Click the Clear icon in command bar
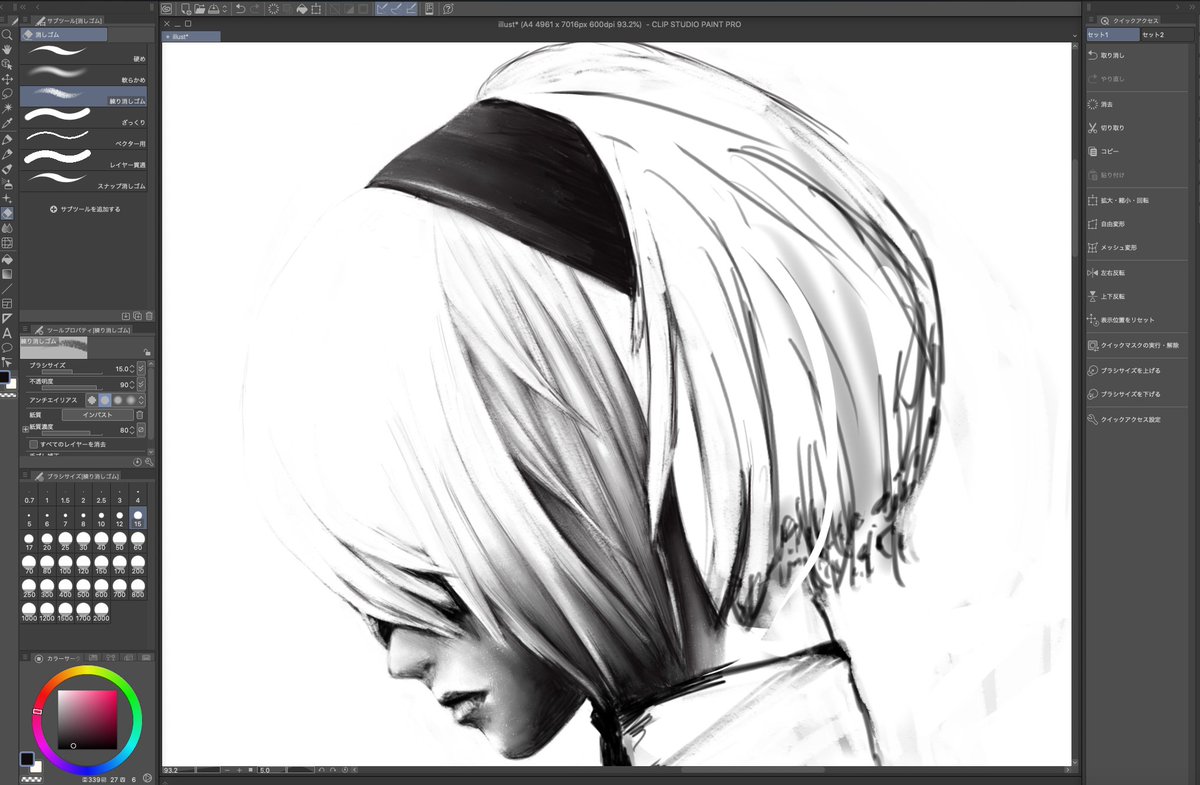The image size is (1200, 785). [273, 9]
